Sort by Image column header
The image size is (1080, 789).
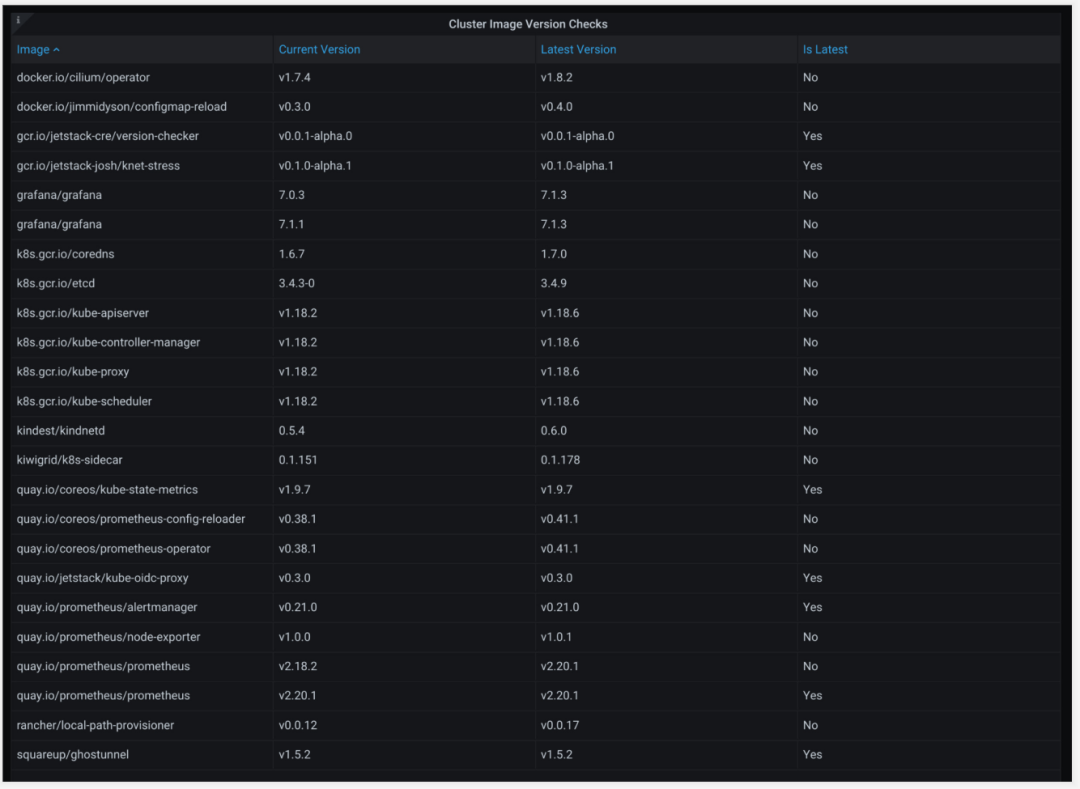33,50
